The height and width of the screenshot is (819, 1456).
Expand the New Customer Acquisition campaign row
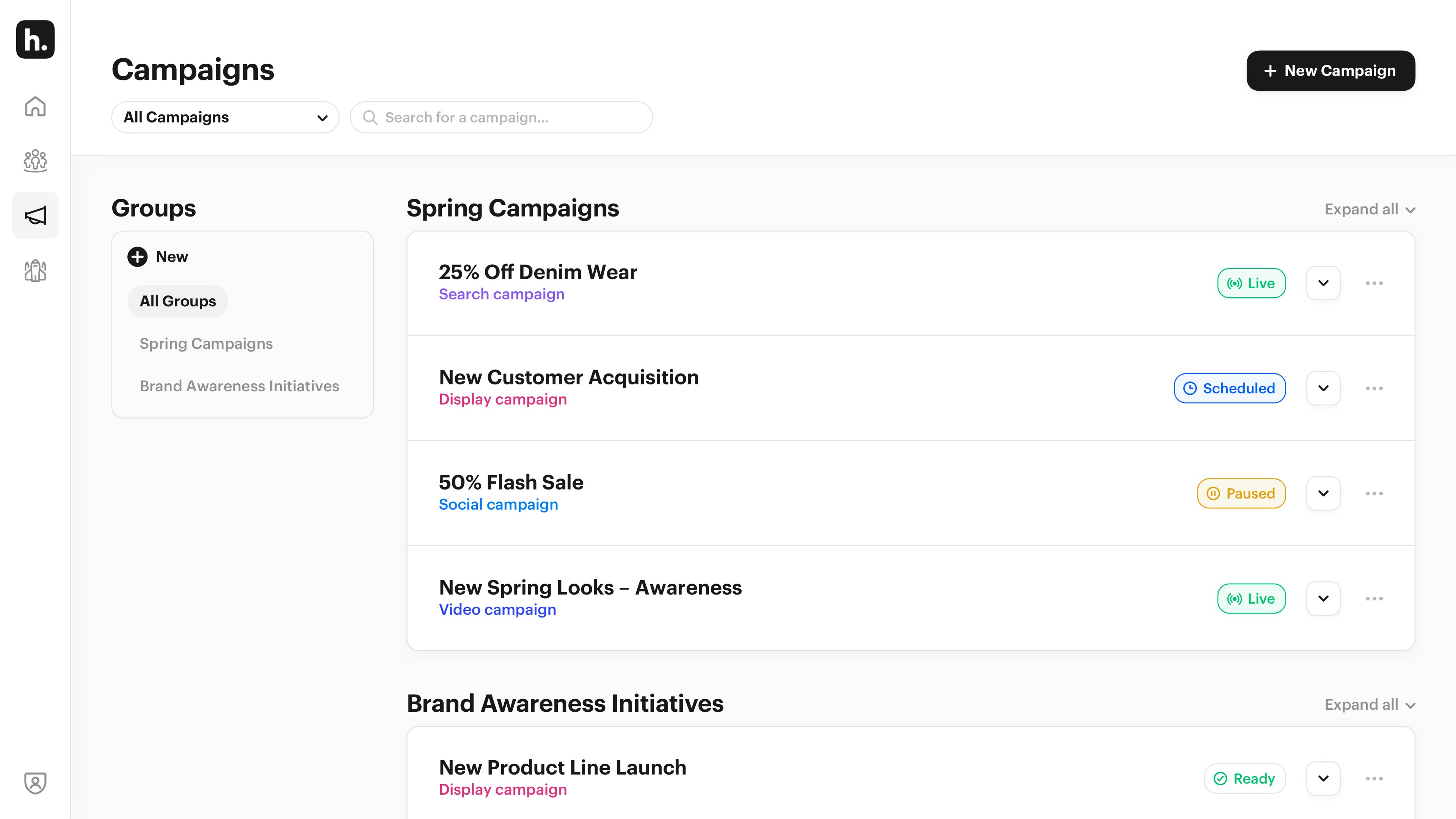pos(1323,388)
